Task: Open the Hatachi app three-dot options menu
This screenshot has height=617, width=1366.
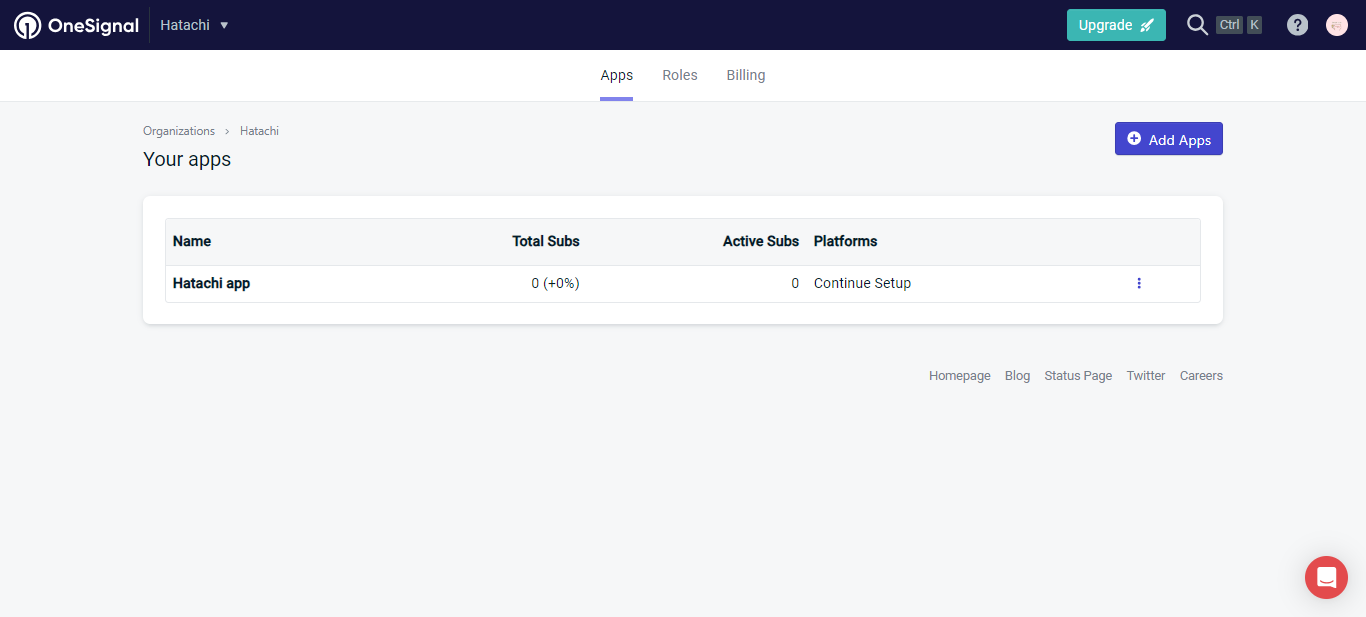Action: pyautogui.click(x=1138, y=283)
